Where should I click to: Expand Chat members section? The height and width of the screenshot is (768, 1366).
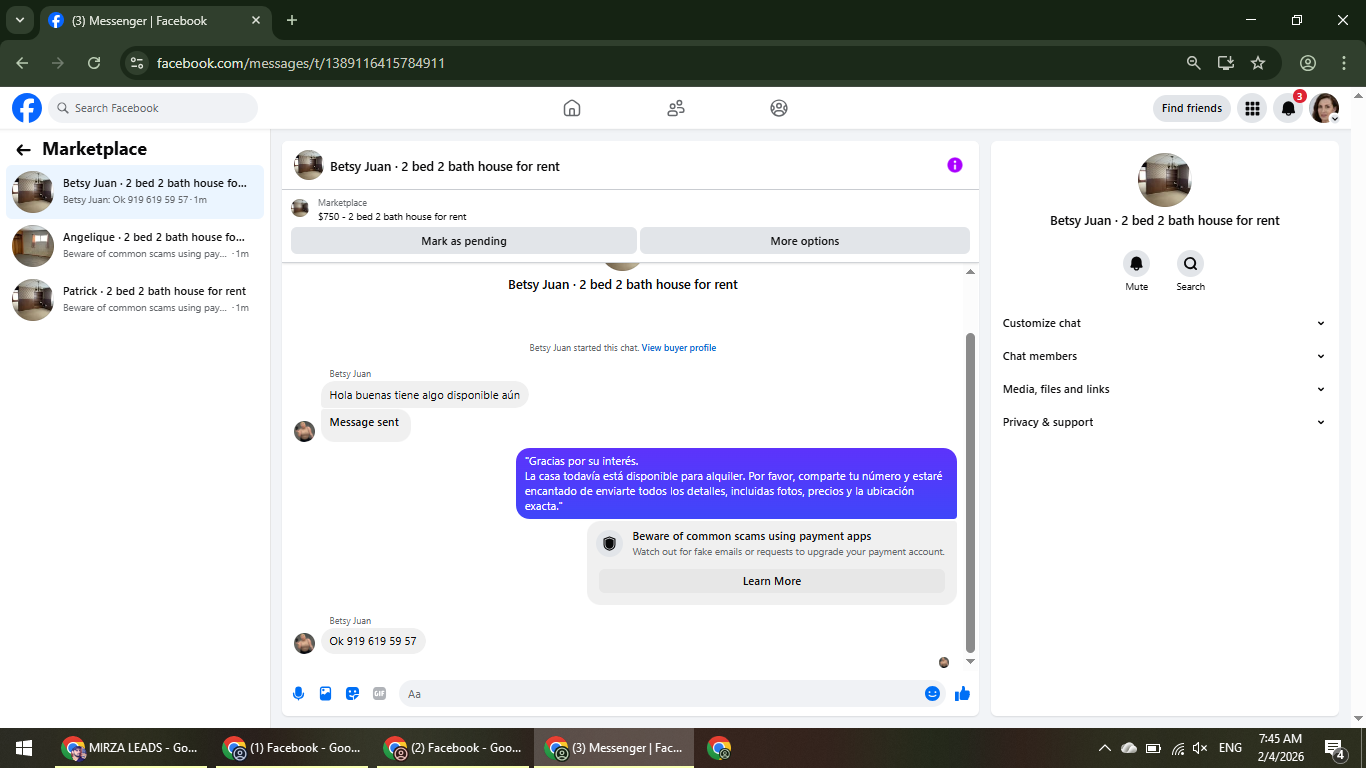click(x=1164, y=356)
